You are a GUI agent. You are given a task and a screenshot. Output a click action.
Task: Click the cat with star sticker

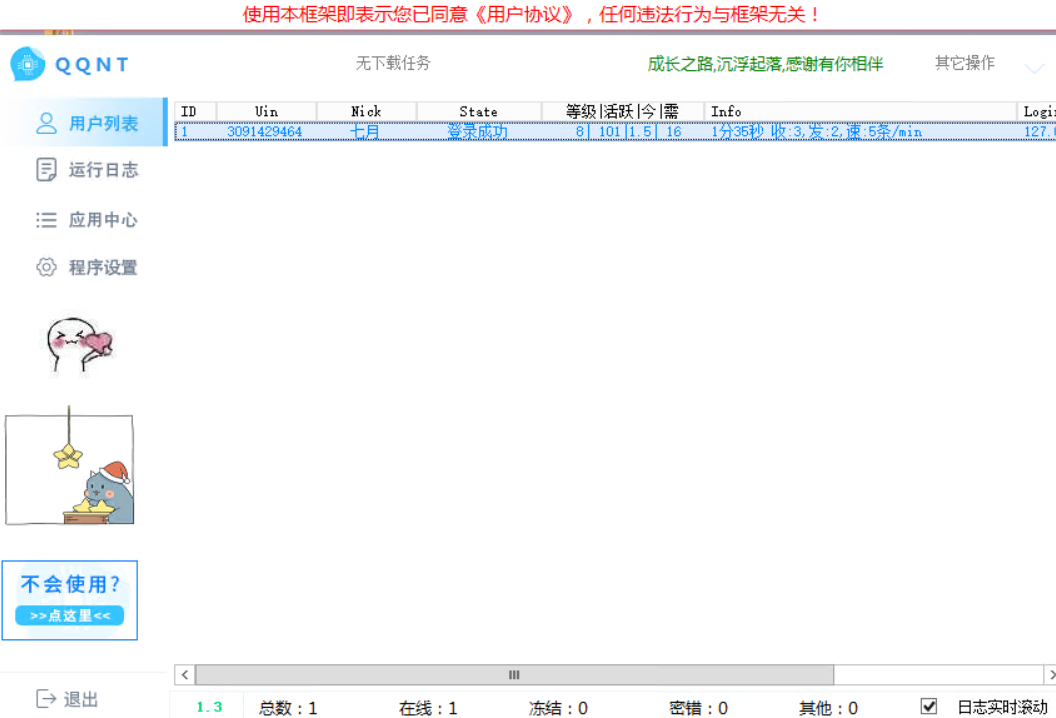70,467
